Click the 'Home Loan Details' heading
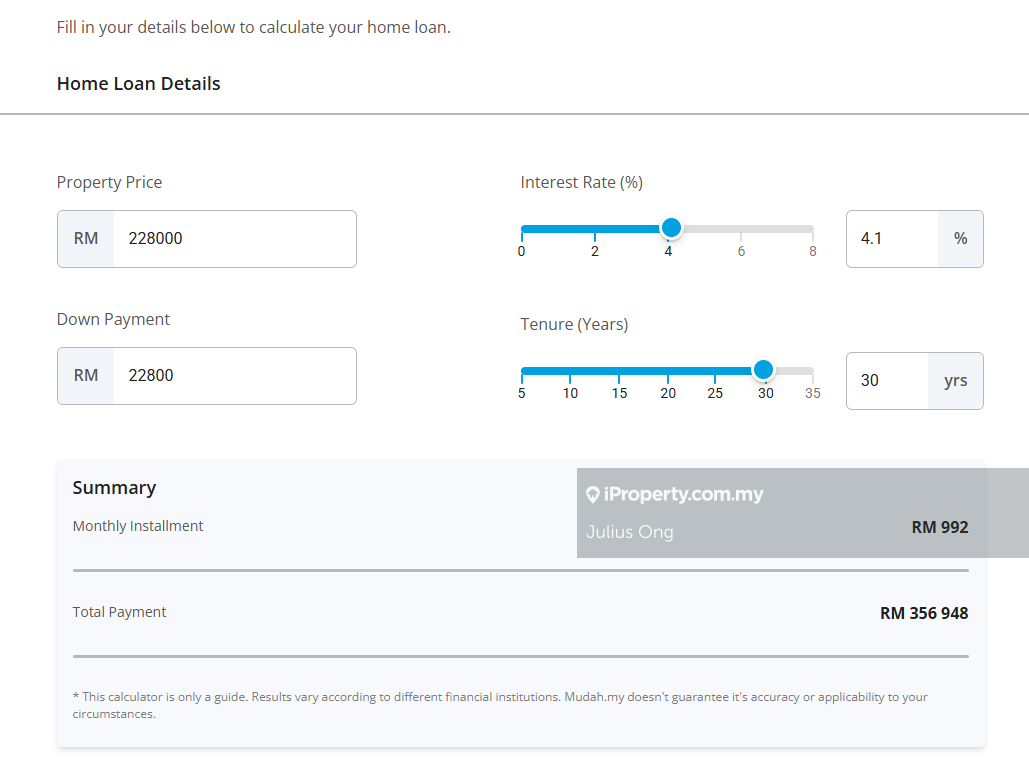Viewport: 1029px width, 781px height. [x=138, y=84]
